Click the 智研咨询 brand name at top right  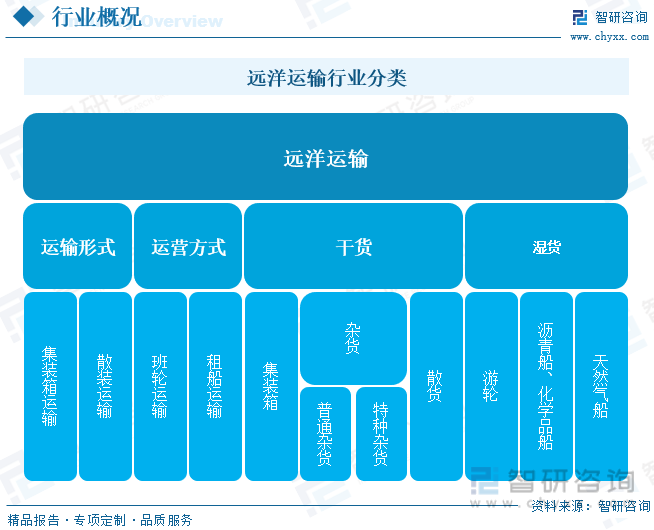(621, 17)
